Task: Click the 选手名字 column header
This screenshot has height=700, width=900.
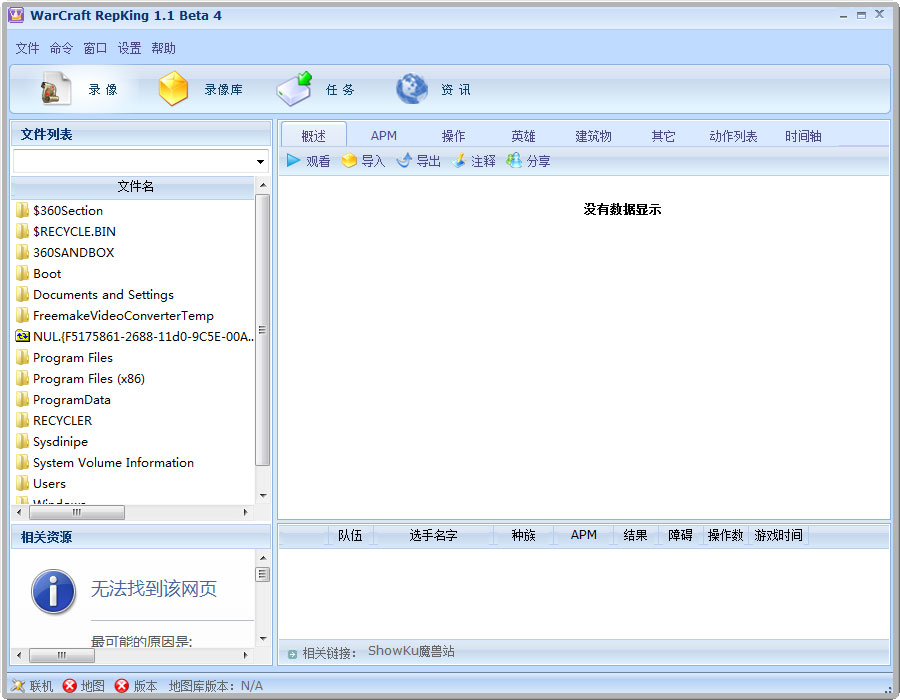Action: [x=433, y=535]
